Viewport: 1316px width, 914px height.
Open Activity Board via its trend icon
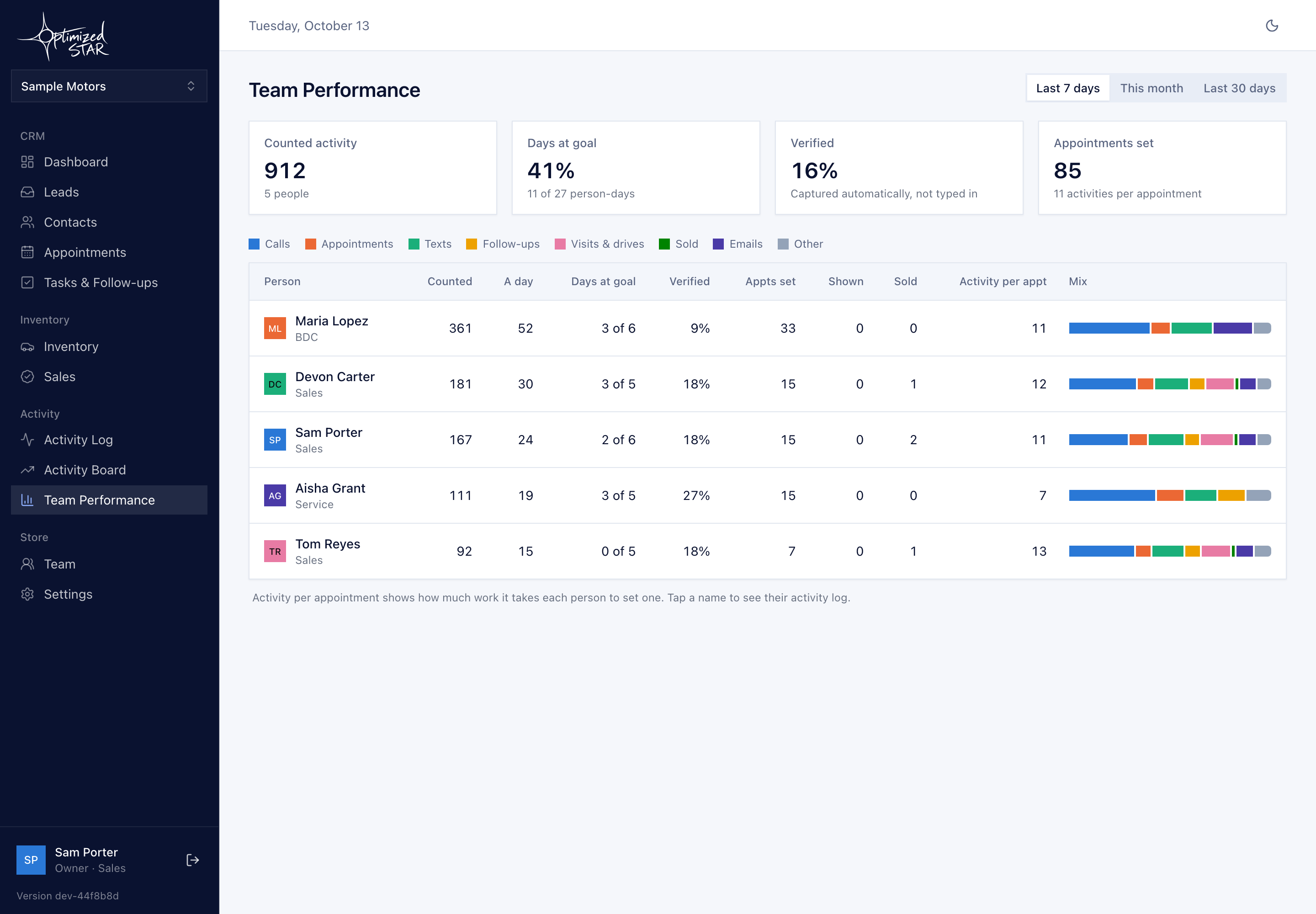point(27,470)
